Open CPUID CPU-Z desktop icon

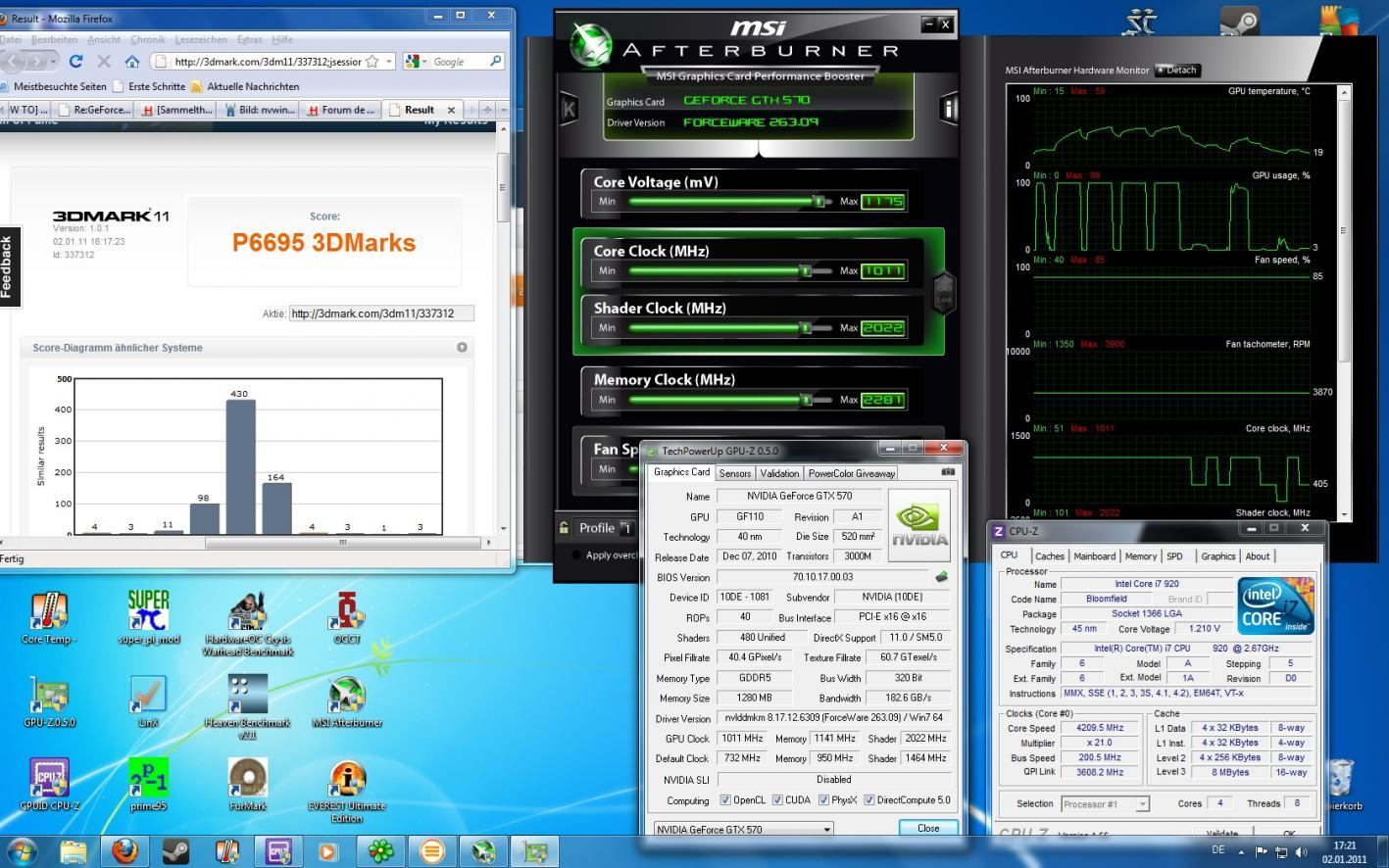tap(49, 785)
